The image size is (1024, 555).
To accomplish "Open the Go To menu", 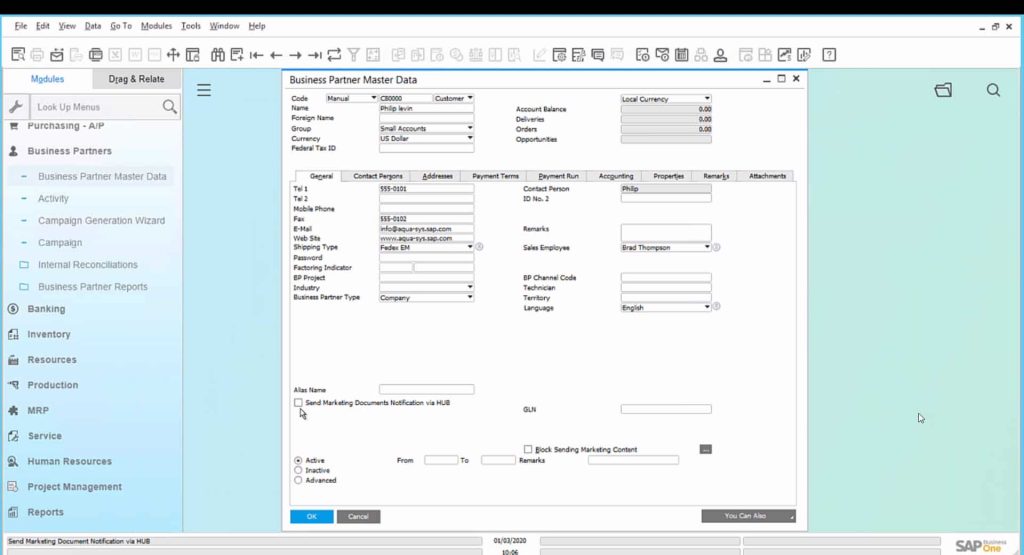I will pyautogui.click(x=121, y=26).
